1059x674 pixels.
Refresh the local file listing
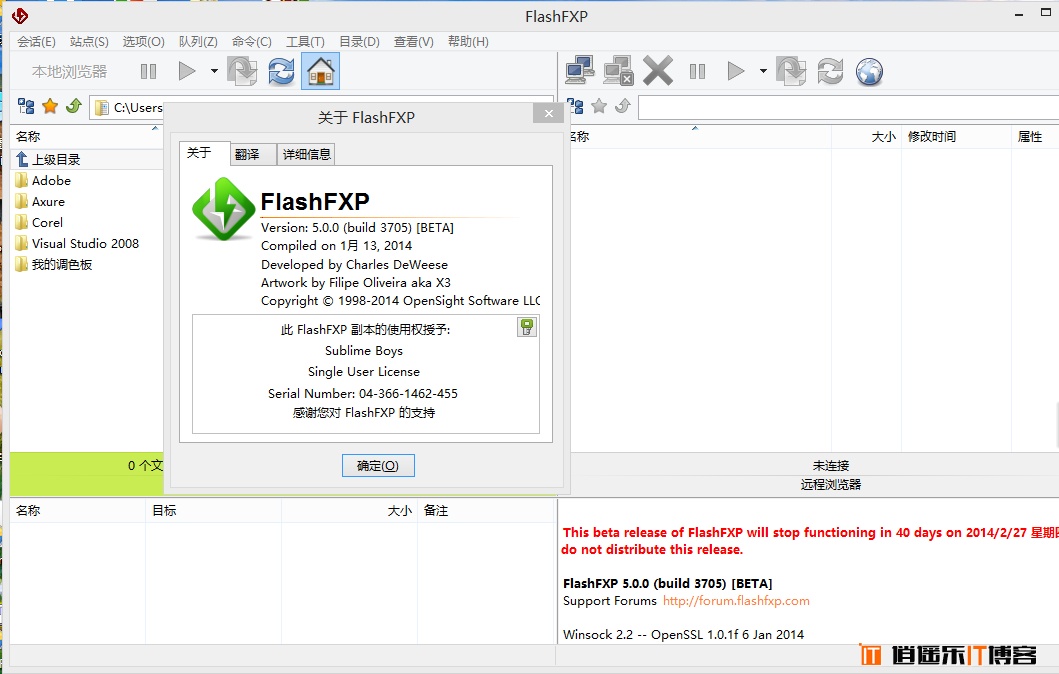coord(281,71)
